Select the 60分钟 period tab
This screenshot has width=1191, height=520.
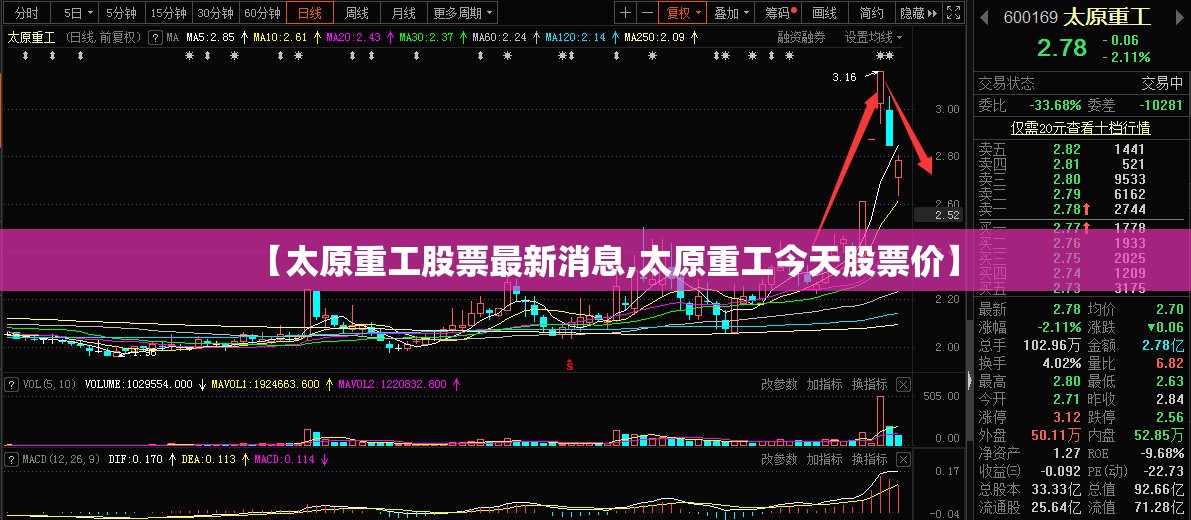click(262, 13)
